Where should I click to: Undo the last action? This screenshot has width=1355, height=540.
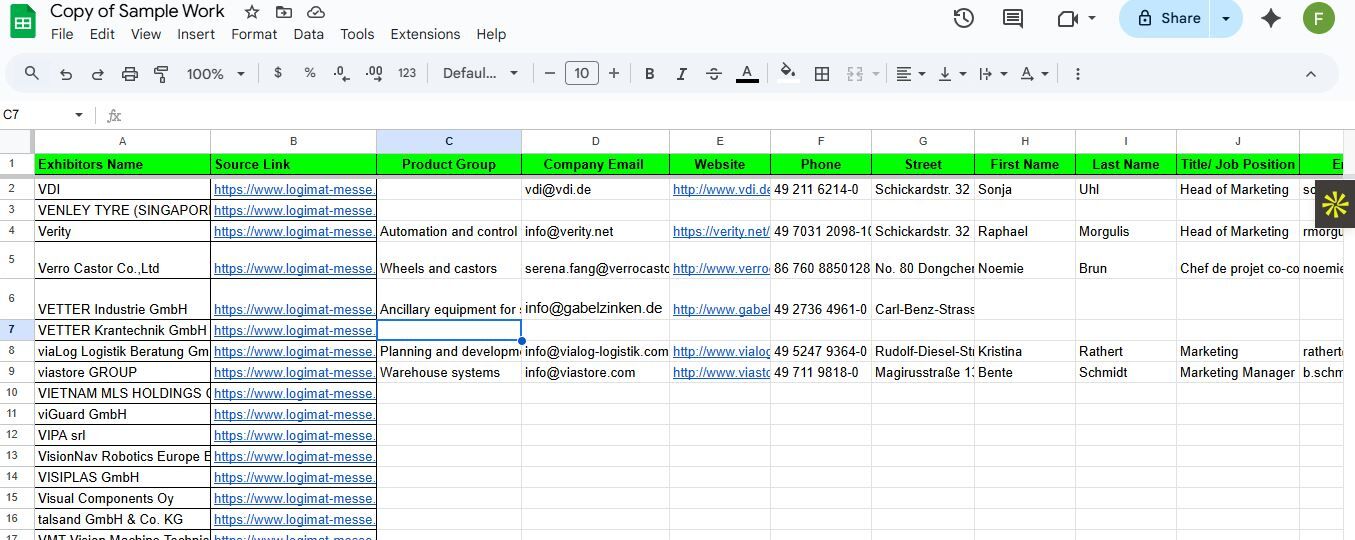point(66,73)
